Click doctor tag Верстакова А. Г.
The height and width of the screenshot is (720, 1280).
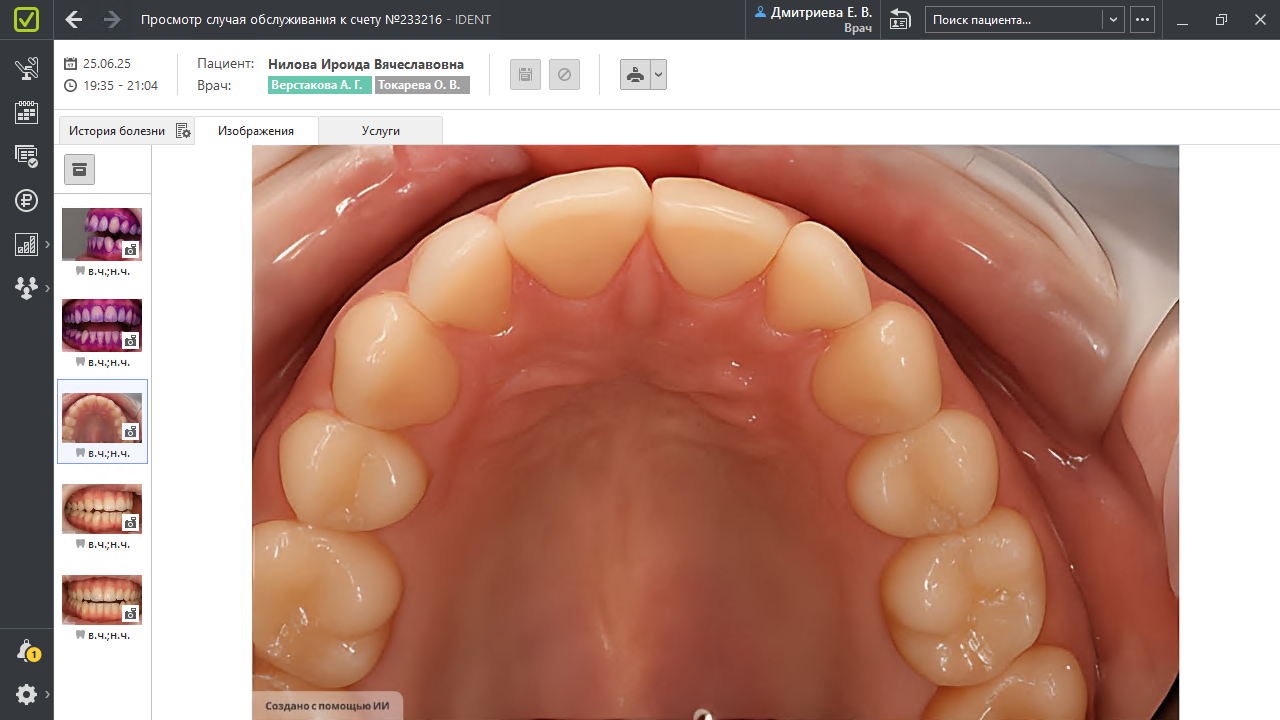point(319,86)
